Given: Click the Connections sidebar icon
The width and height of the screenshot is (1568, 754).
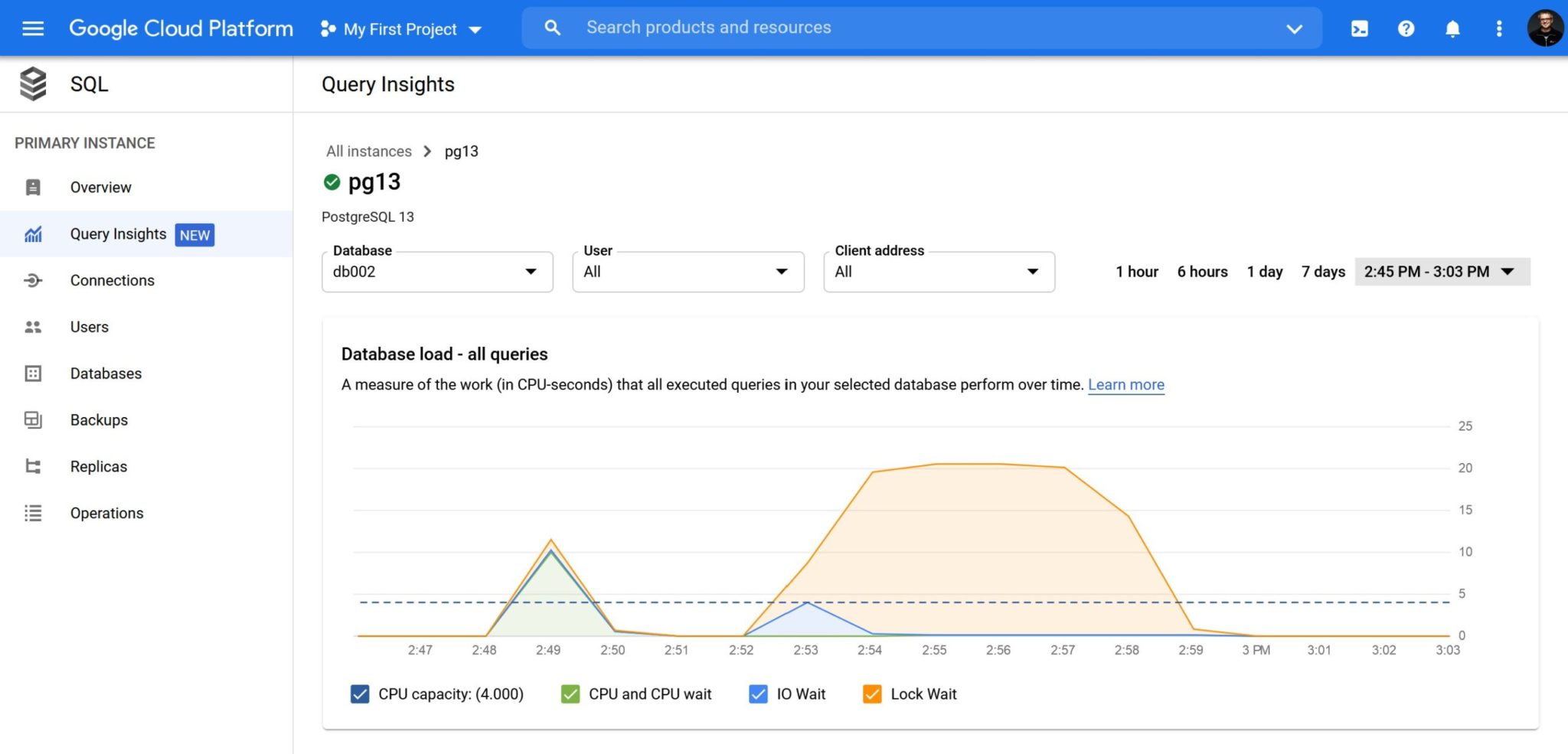Looking at the screenshot, I should pyautogui.click(x=33, y=281).
